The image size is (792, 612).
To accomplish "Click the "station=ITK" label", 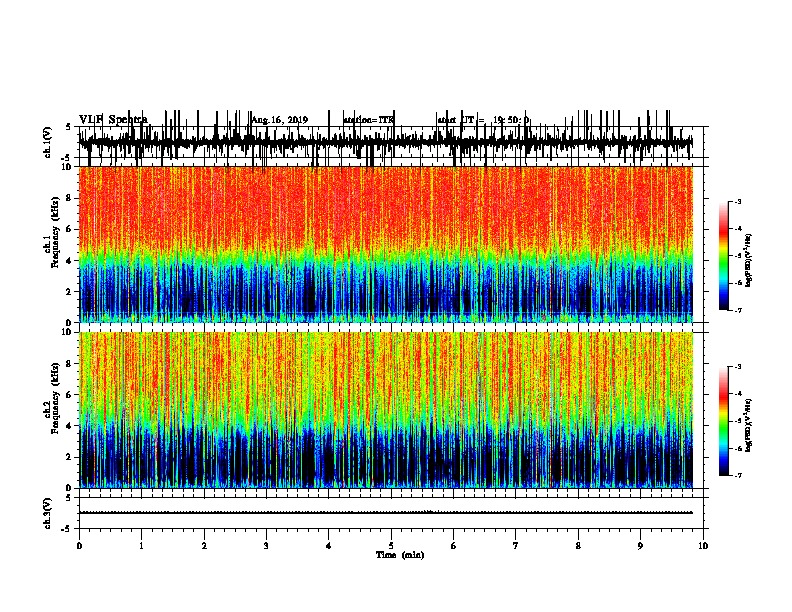I will point(368,120).
